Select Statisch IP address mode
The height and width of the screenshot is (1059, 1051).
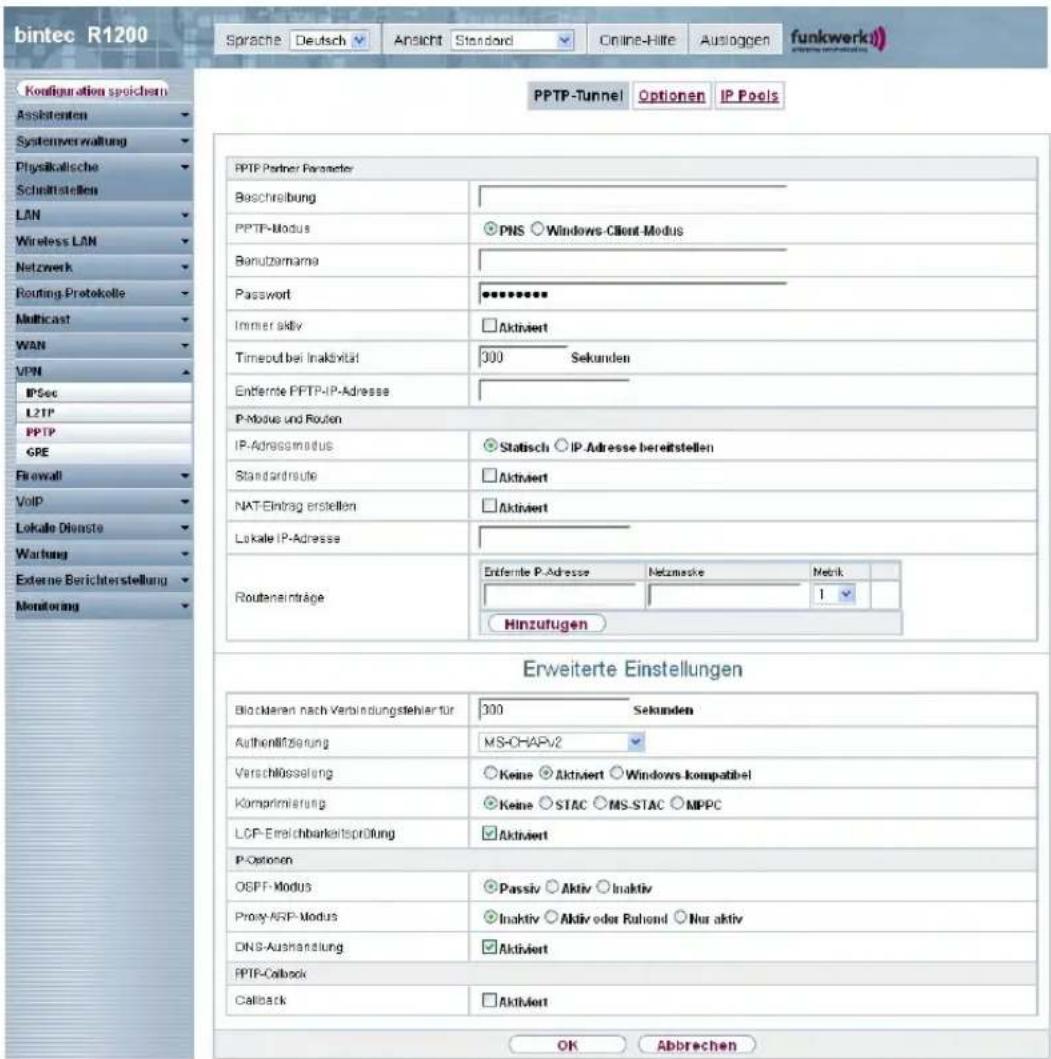tap(490, 446)
